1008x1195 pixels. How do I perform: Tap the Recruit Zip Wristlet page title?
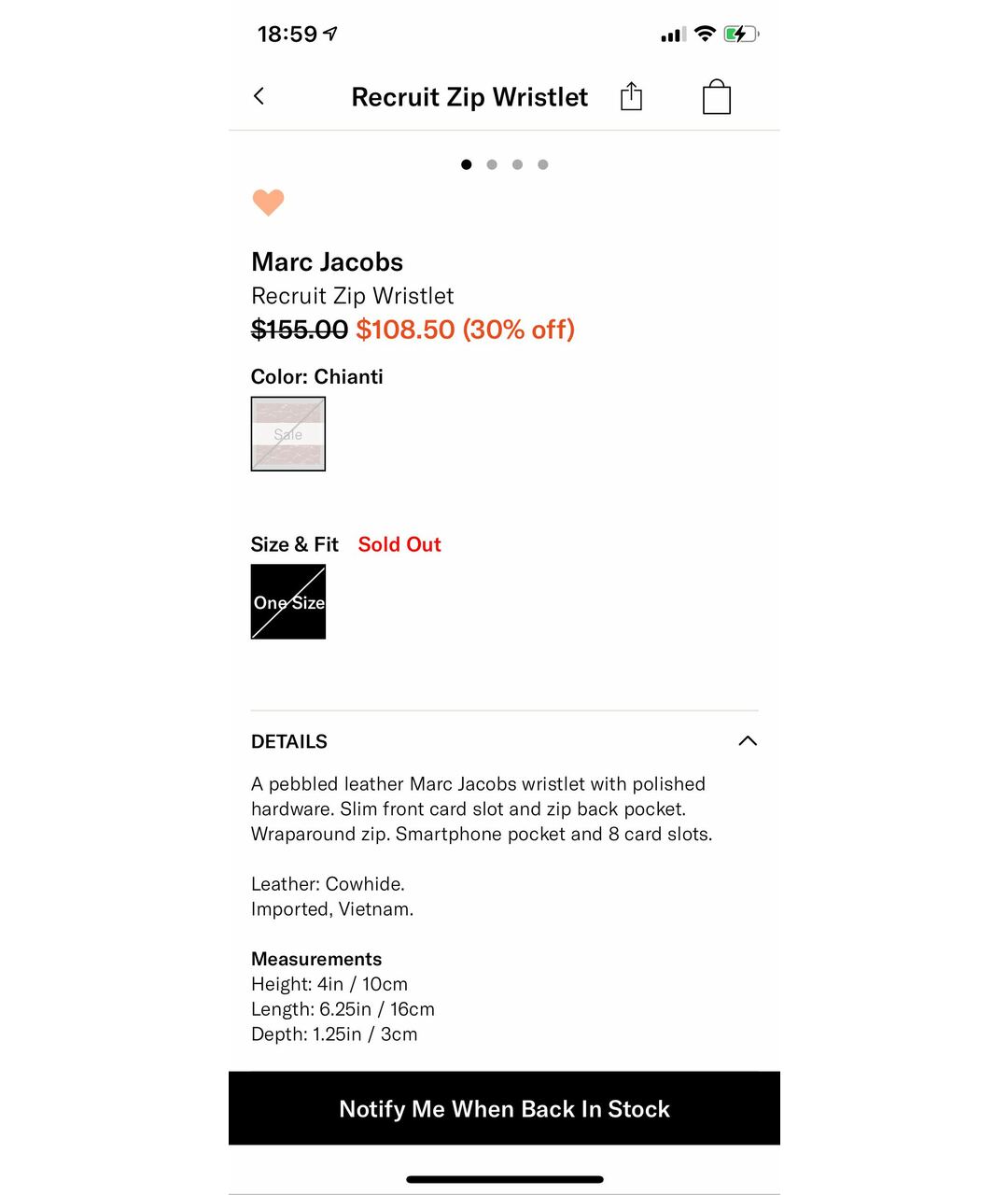tap(469, 97)
